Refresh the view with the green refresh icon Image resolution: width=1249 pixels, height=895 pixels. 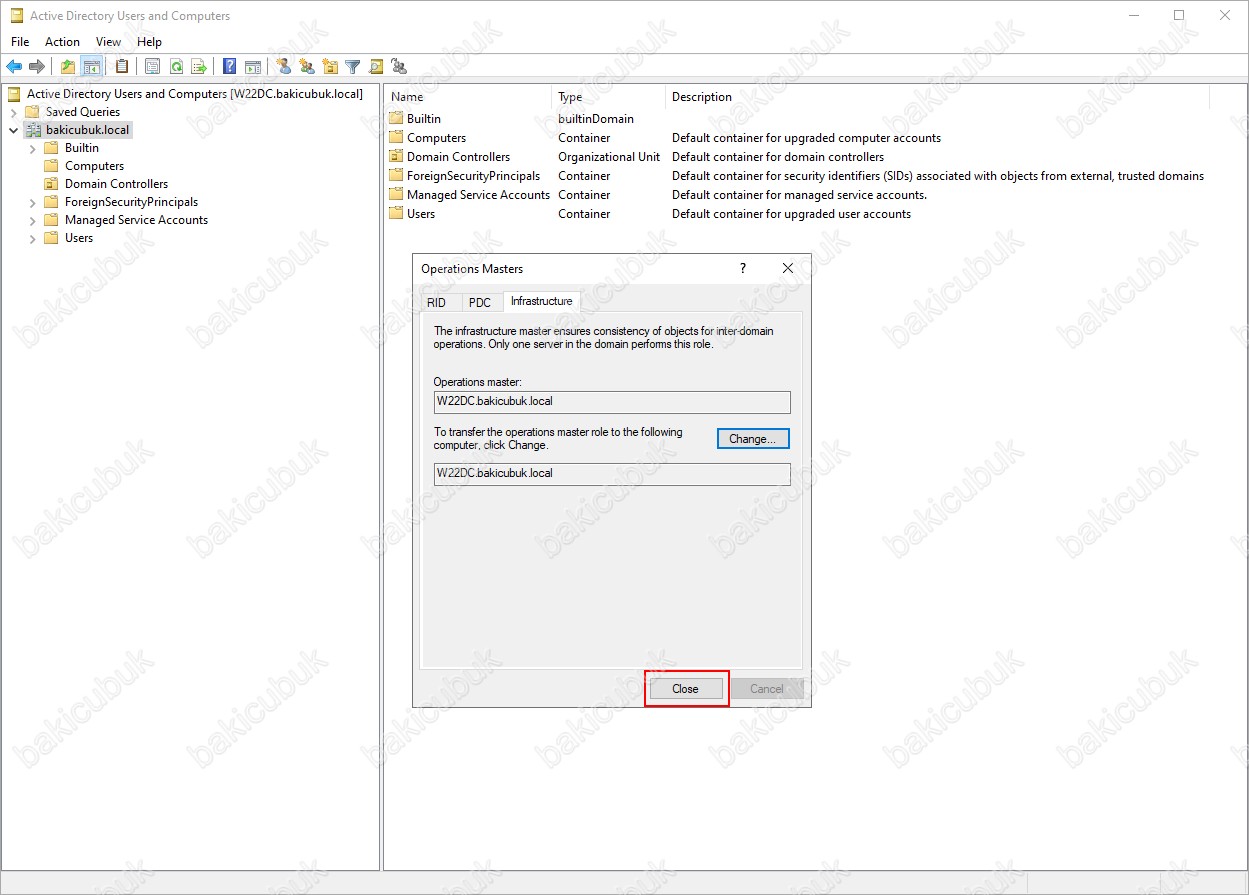pyautogui.click(x=176, y=67)
